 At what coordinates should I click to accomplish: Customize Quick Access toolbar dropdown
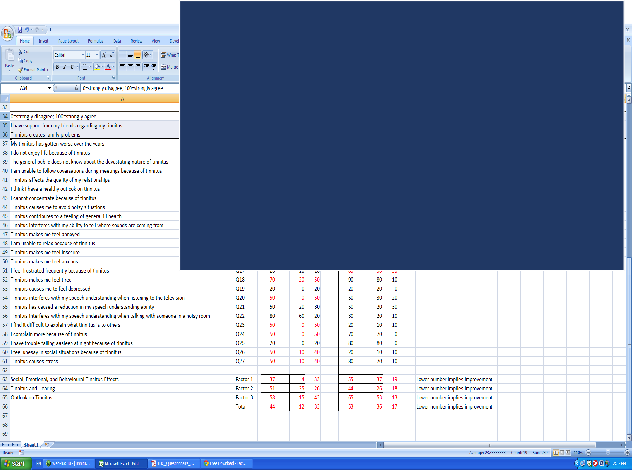[x=50, y=30]
